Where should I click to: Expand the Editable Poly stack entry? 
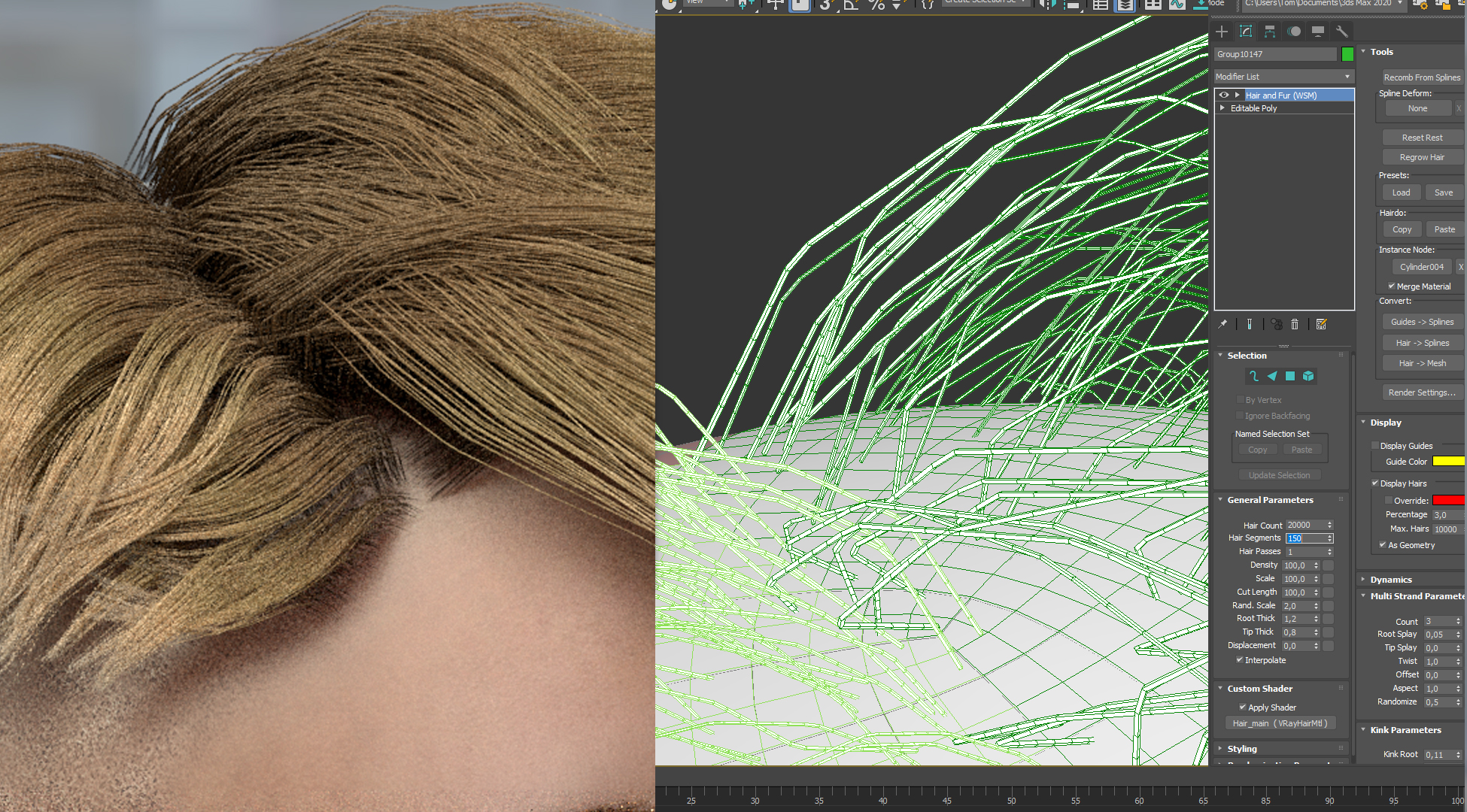[x=1222, y=108]
